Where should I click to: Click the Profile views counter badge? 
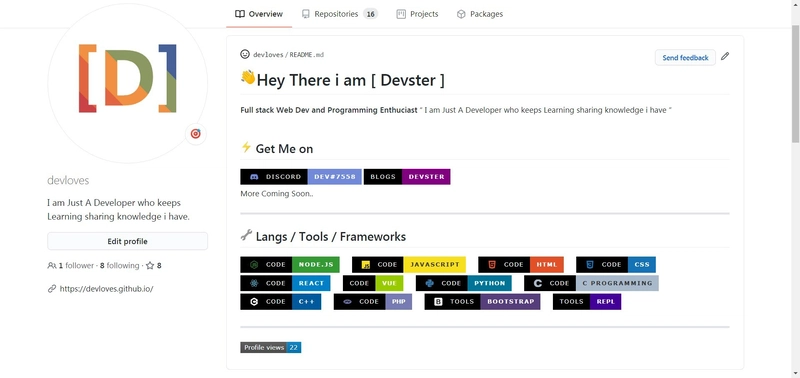coord(271,347)
